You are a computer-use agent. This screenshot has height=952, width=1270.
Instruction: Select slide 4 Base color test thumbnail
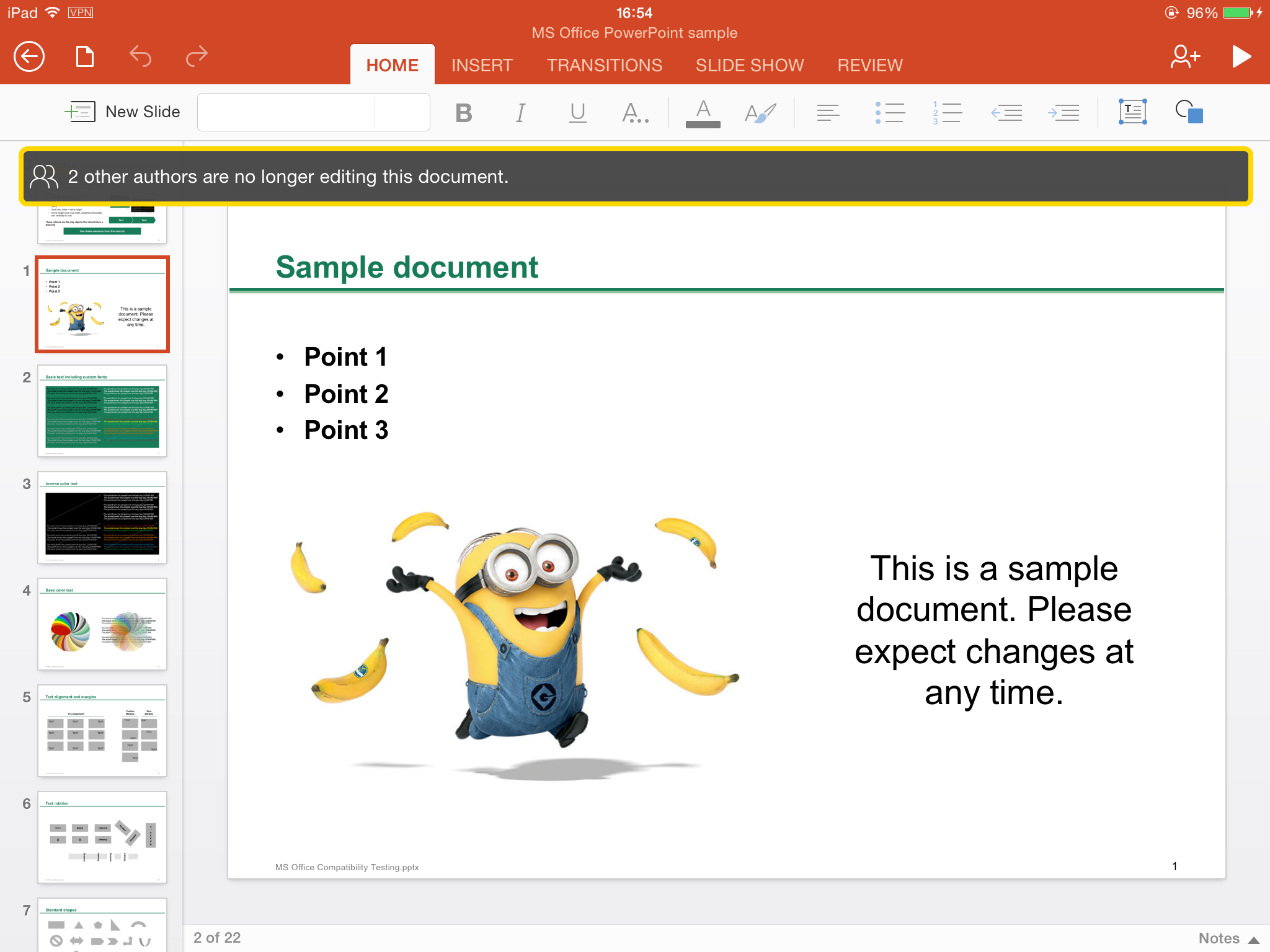(102, 624)
